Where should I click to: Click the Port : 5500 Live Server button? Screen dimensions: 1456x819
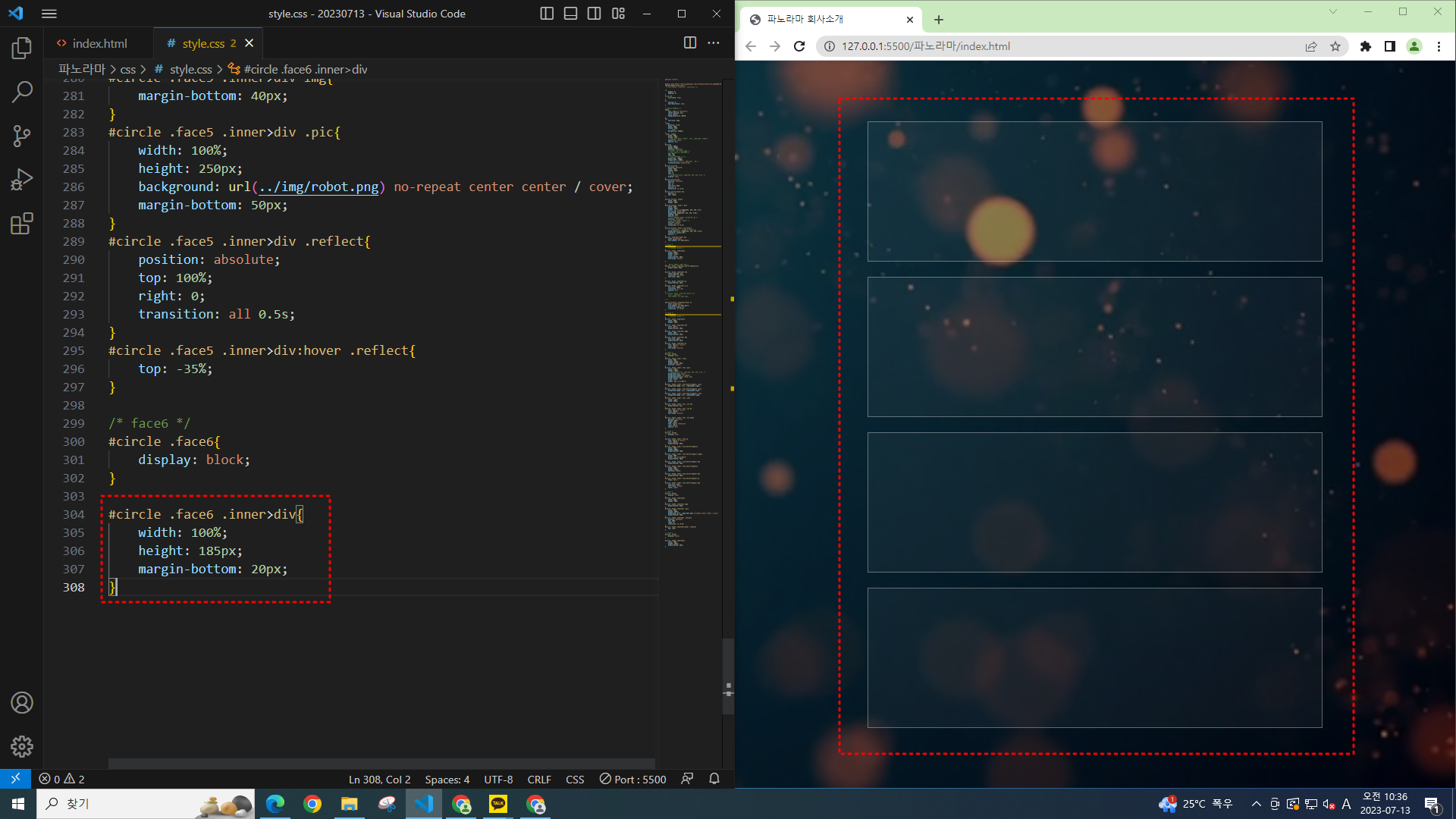pos(633,779)
